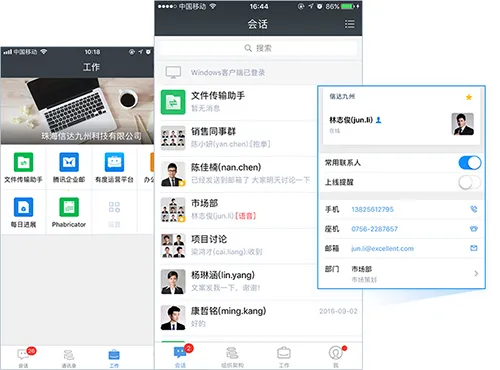Click the 2016-09-02 date stamp
This screenshot has width=500, height=370.
tap(338, 311)
